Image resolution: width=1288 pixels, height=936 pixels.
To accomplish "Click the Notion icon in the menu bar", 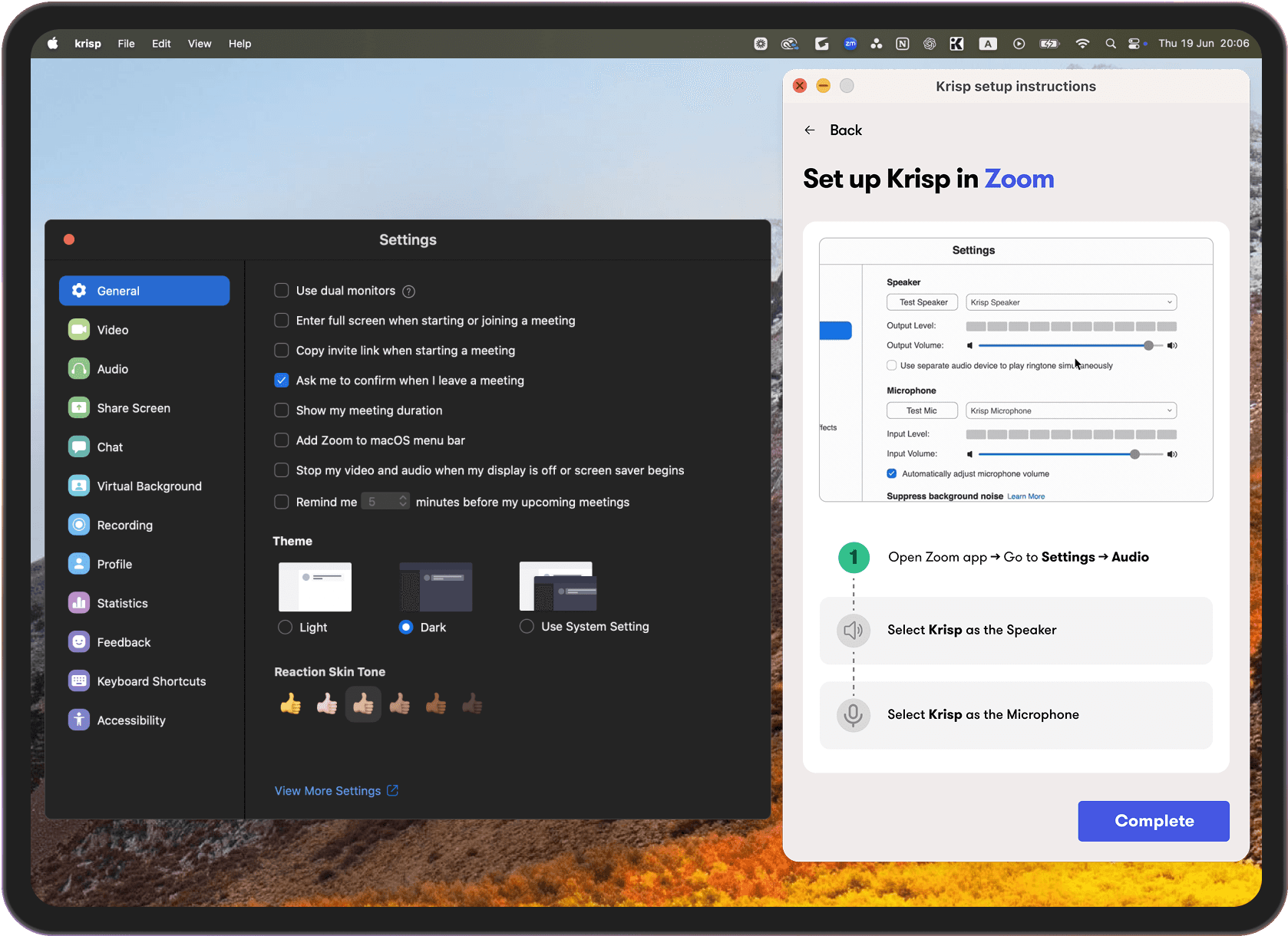I will coord(903,44).
